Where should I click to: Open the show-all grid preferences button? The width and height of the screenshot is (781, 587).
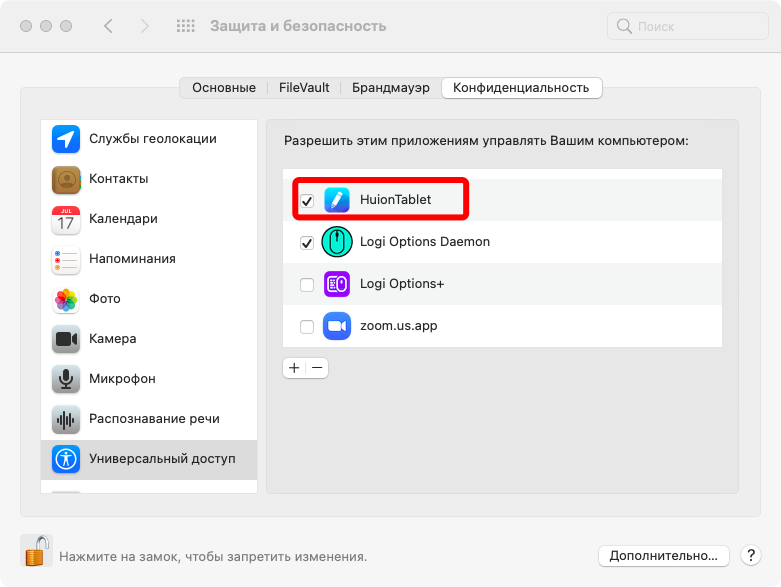186,26
